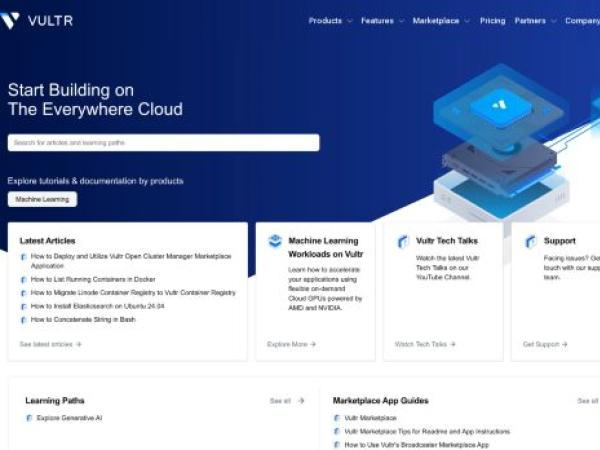Open the Marketplace menu
The height and width of the screenshot is (450, 600).
coord(436,21)
